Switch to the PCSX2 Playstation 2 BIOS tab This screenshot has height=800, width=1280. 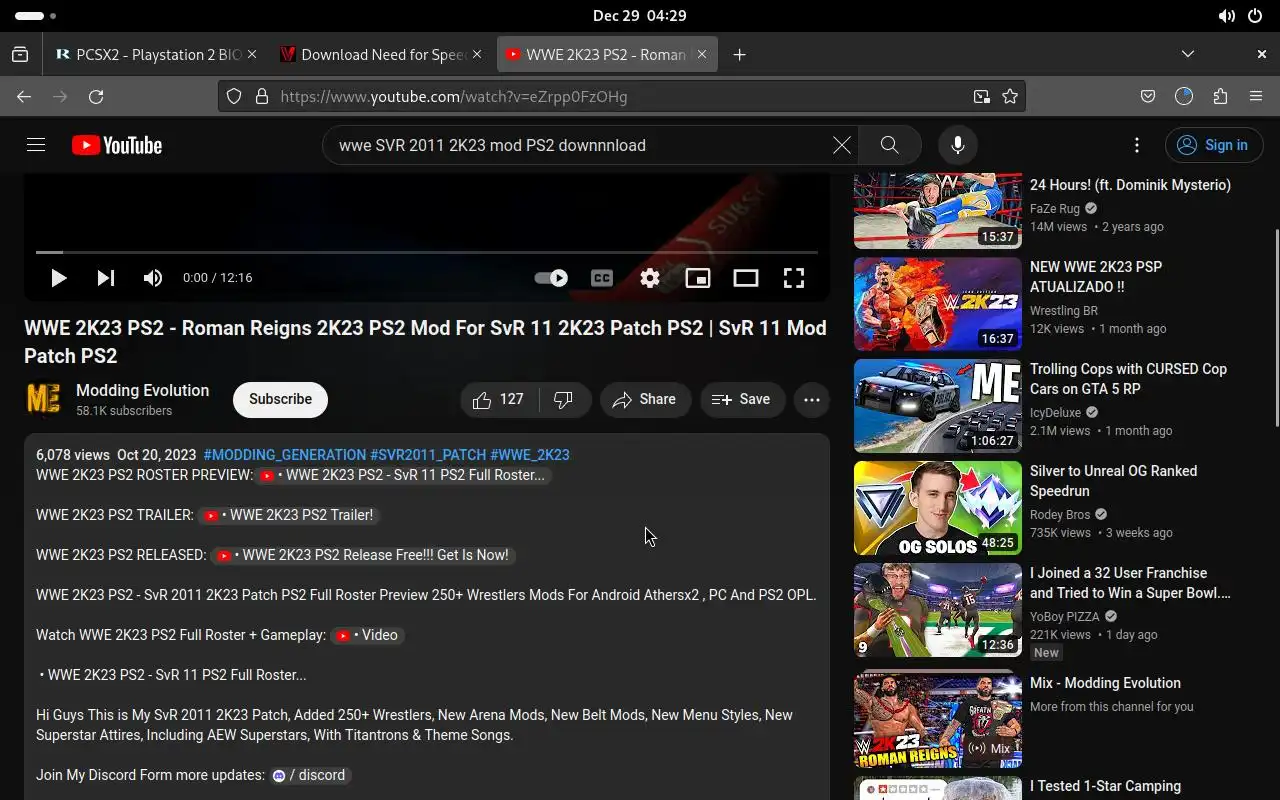150,55
